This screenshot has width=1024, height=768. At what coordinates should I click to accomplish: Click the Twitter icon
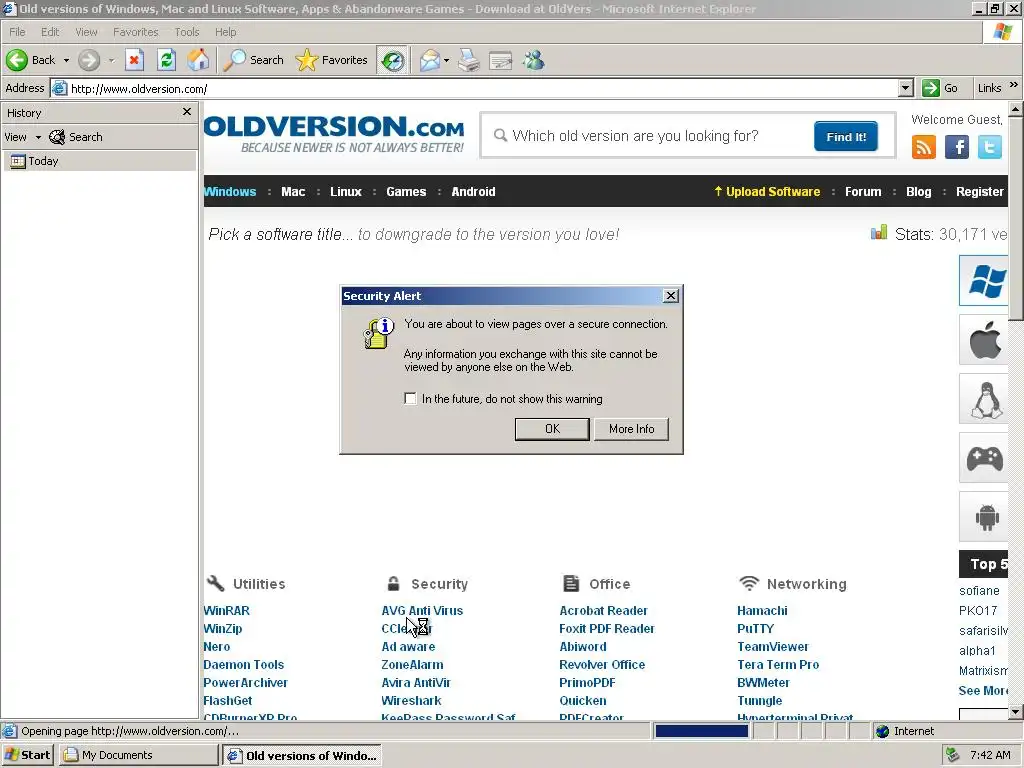989,147
